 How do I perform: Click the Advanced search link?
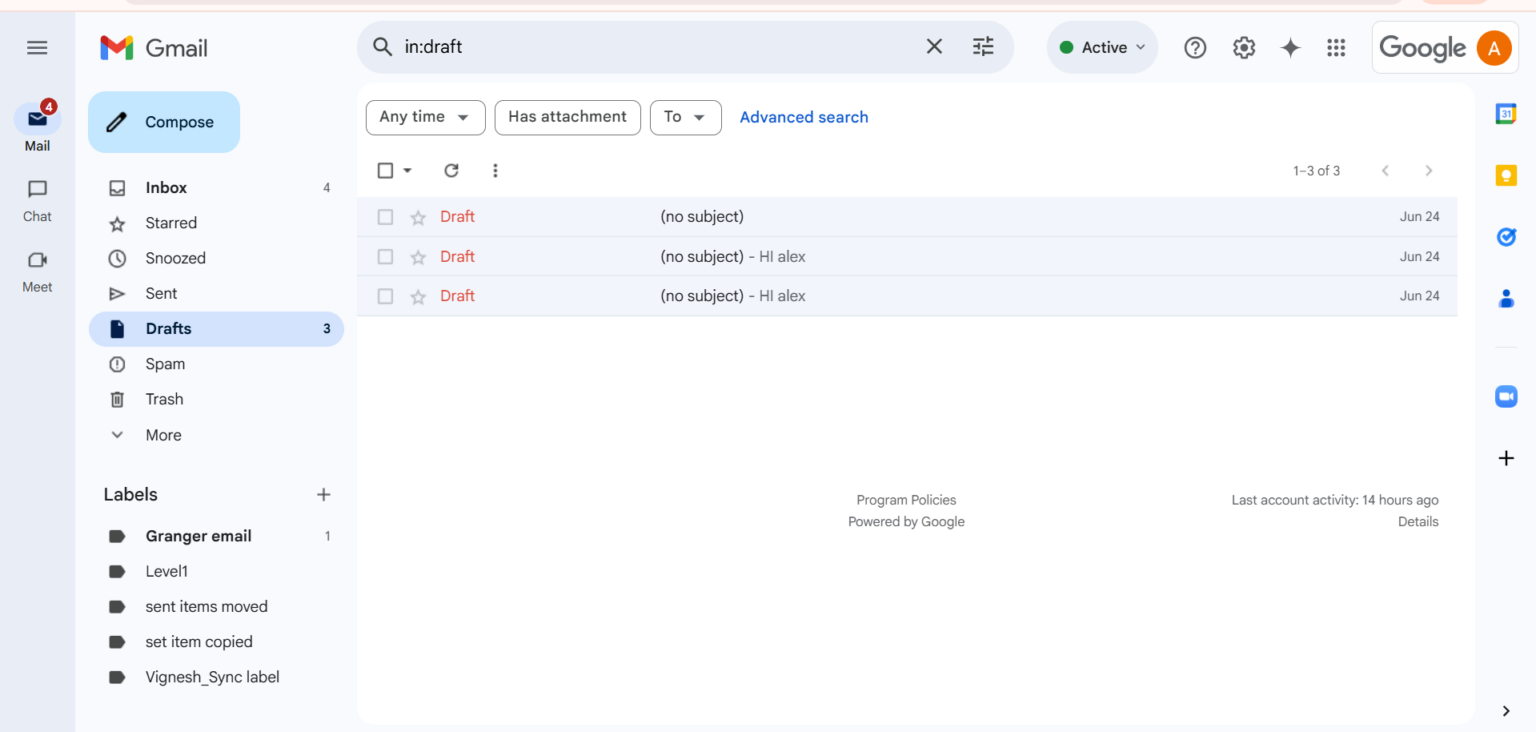803,117
